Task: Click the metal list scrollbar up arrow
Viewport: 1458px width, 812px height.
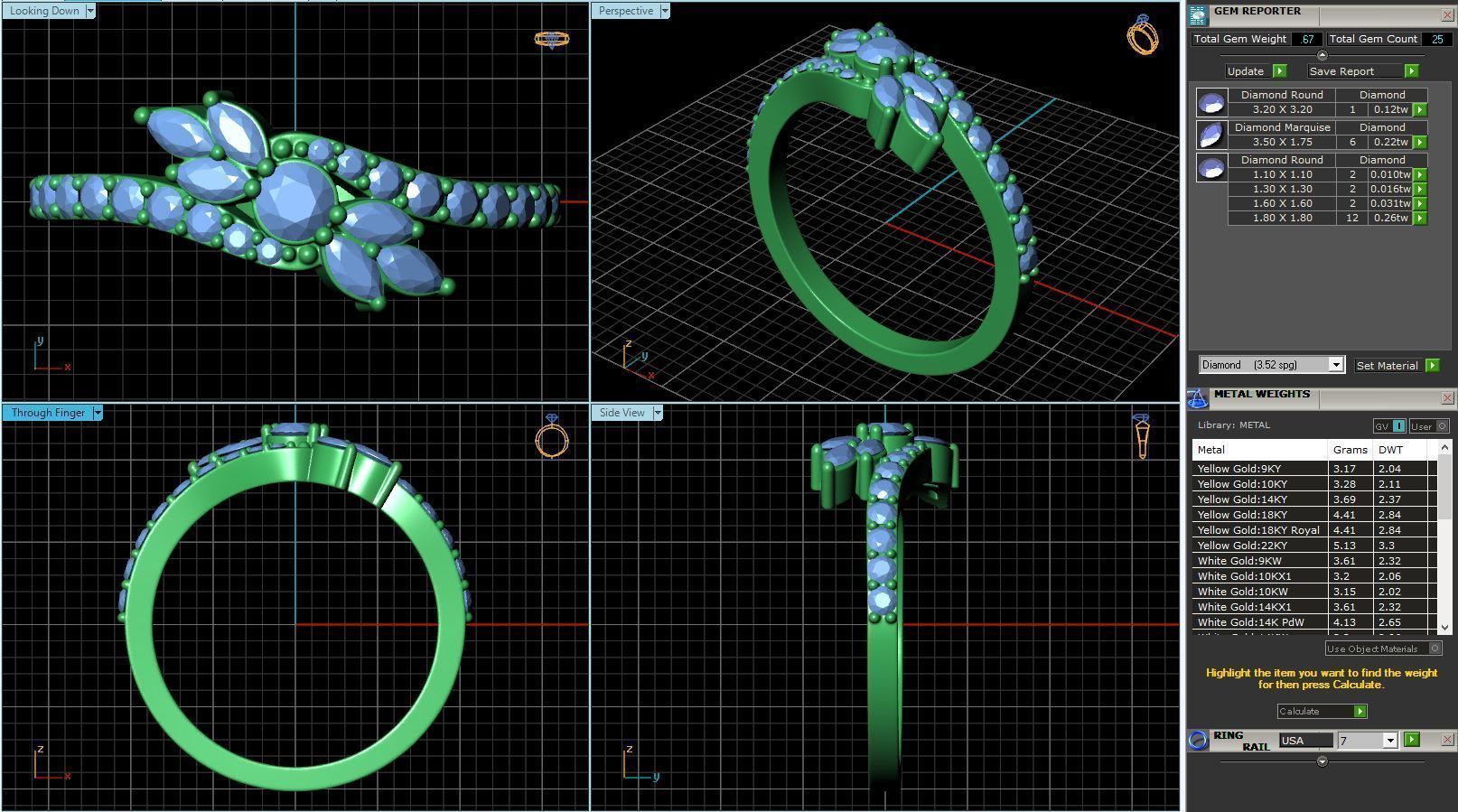Action: point(1444,447)
